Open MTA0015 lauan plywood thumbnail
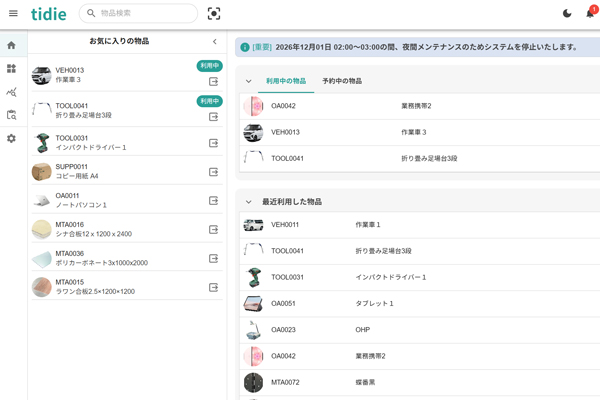Viewport: 600px width, 400px height. pos(41,287)
